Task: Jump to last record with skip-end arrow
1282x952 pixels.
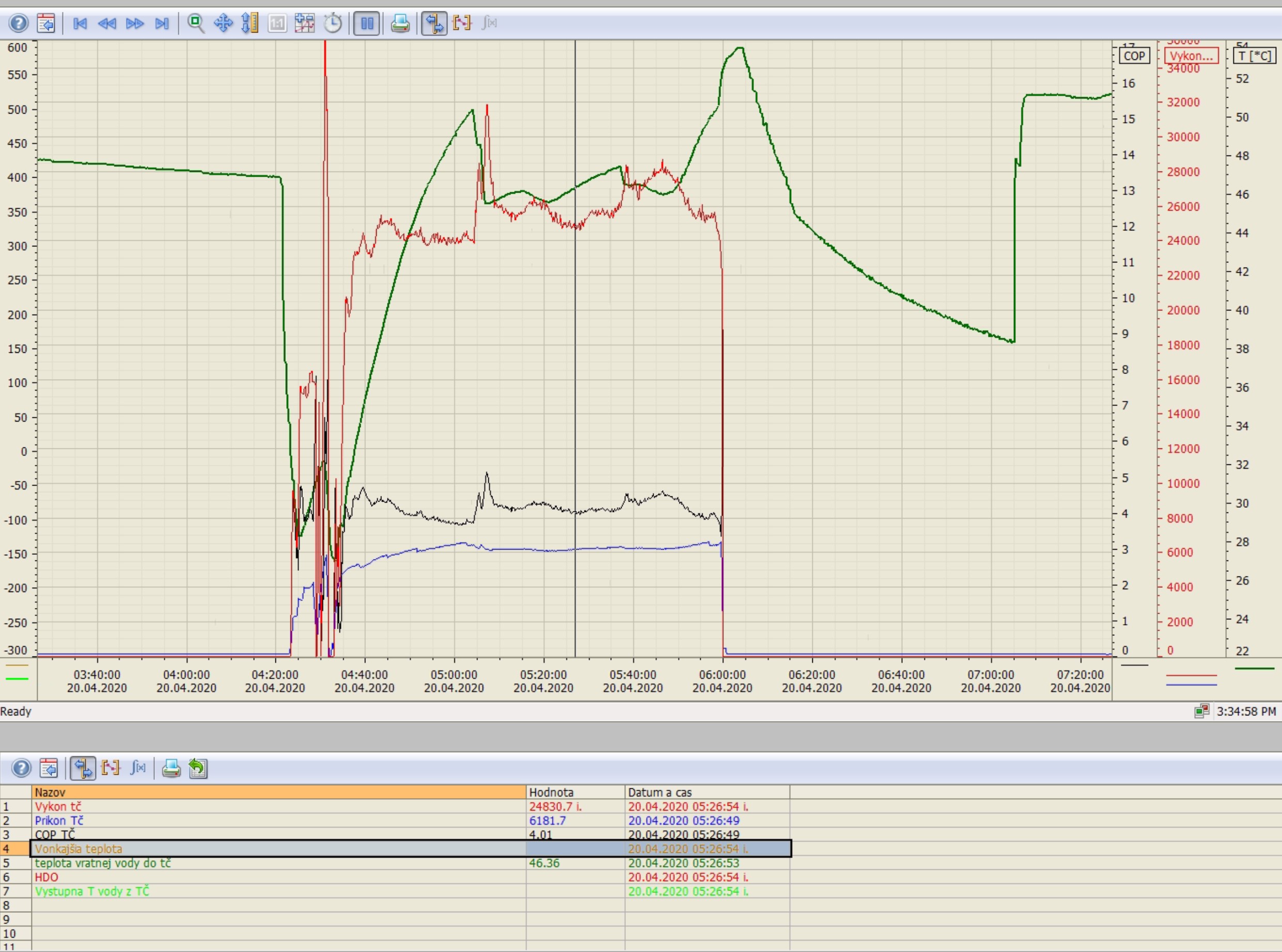Action: pyautogui.click(x=162, y=24)
